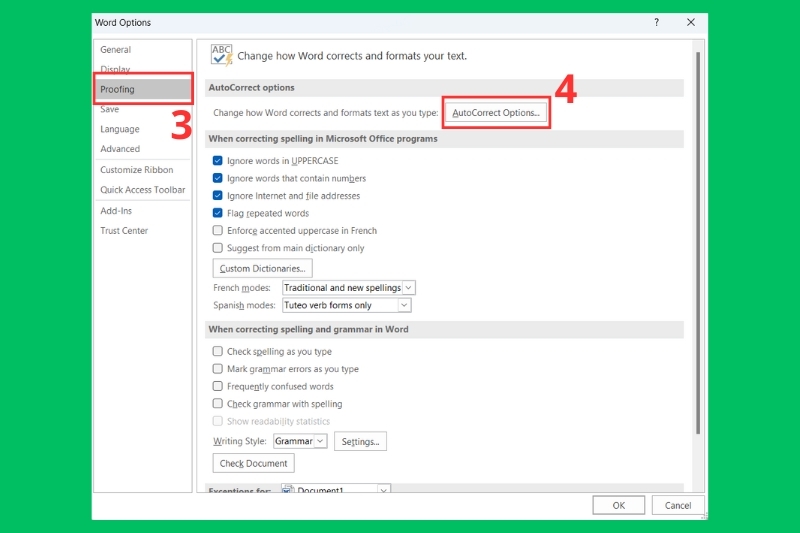Select the General category
Image resolution: width=800 pixels, height=533 pixels.
pyautogui.click(x=115, y=49)
